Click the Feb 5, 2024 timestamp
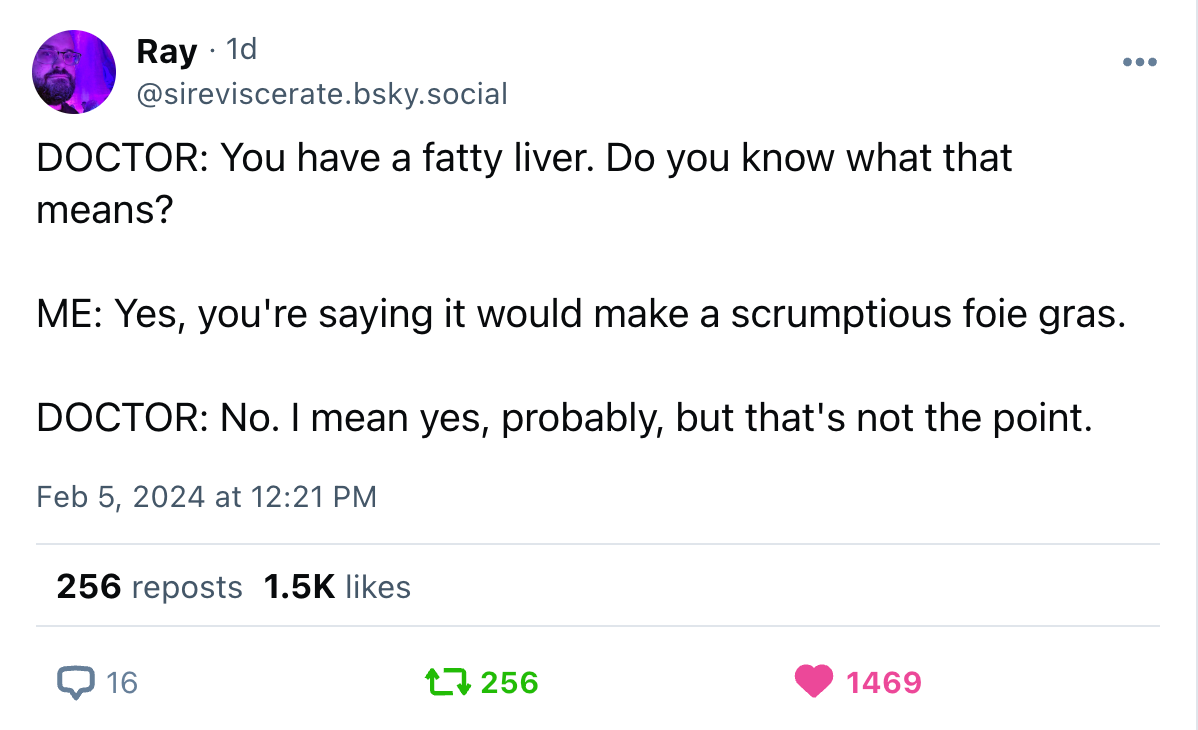 206,497
